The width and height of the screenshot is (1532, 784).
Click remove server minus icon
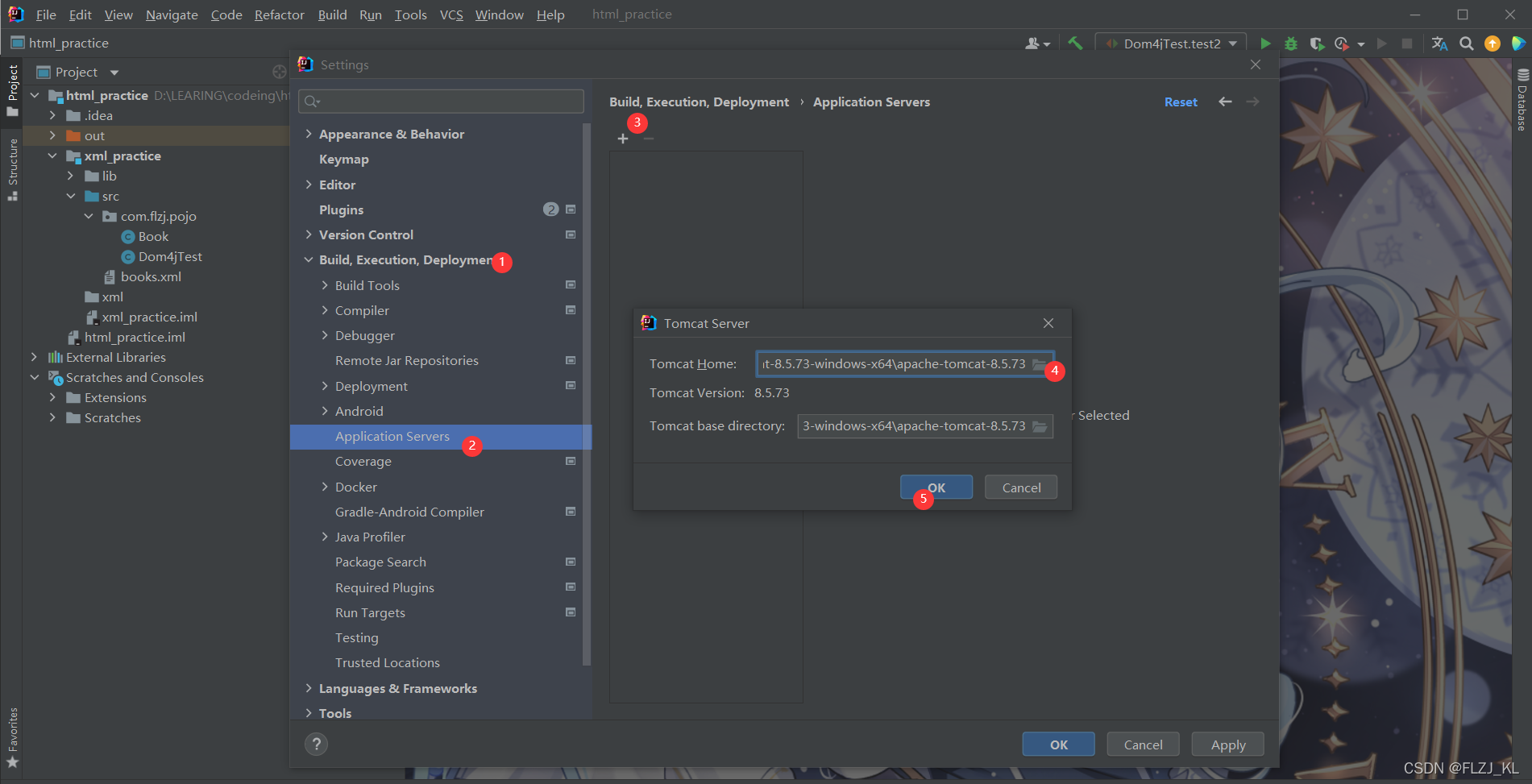pyautogui.click(x=649, y=139)
